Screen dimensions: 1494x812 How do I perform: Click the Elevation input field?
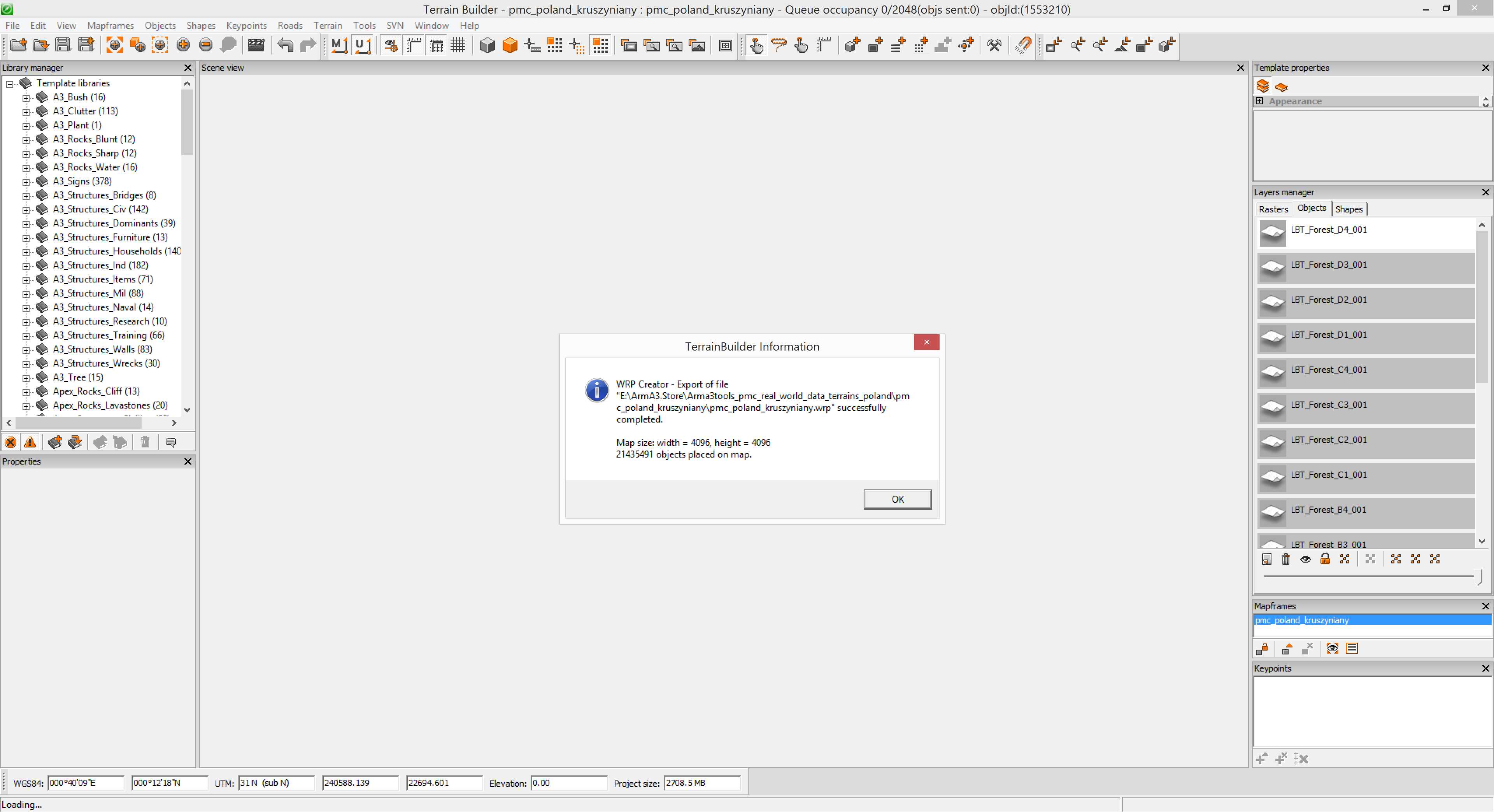pyautogui.click(x=568, y=783)
